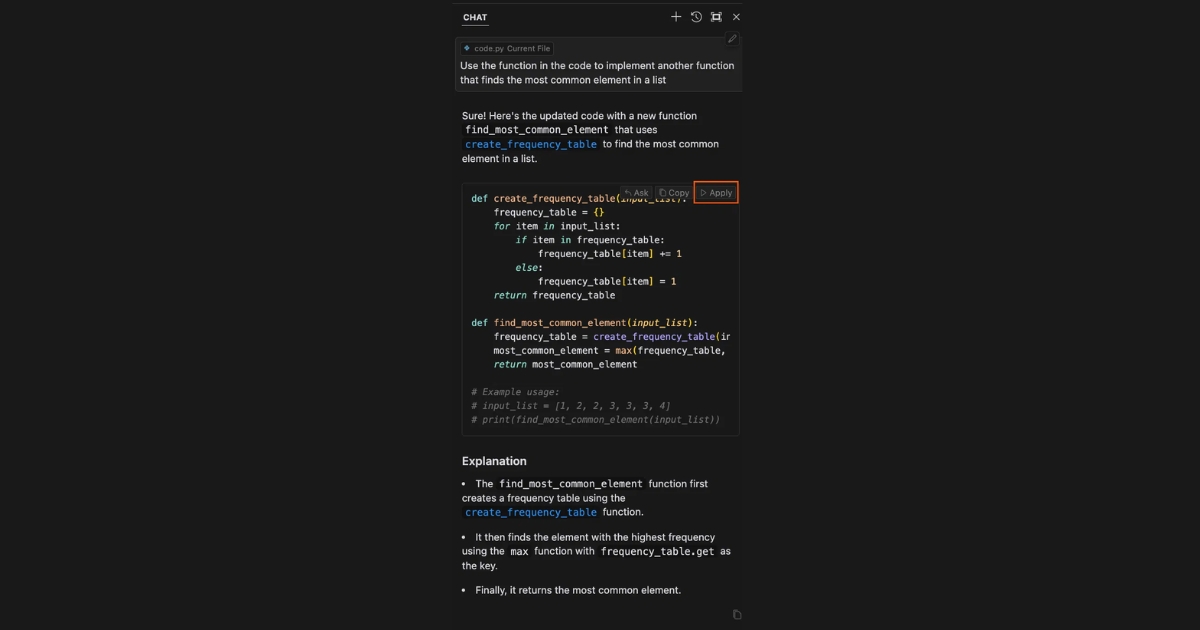The image size is (1200, 630).
Task: Open create_frequency_table link under Explanation
Action: tap(531, 512)
